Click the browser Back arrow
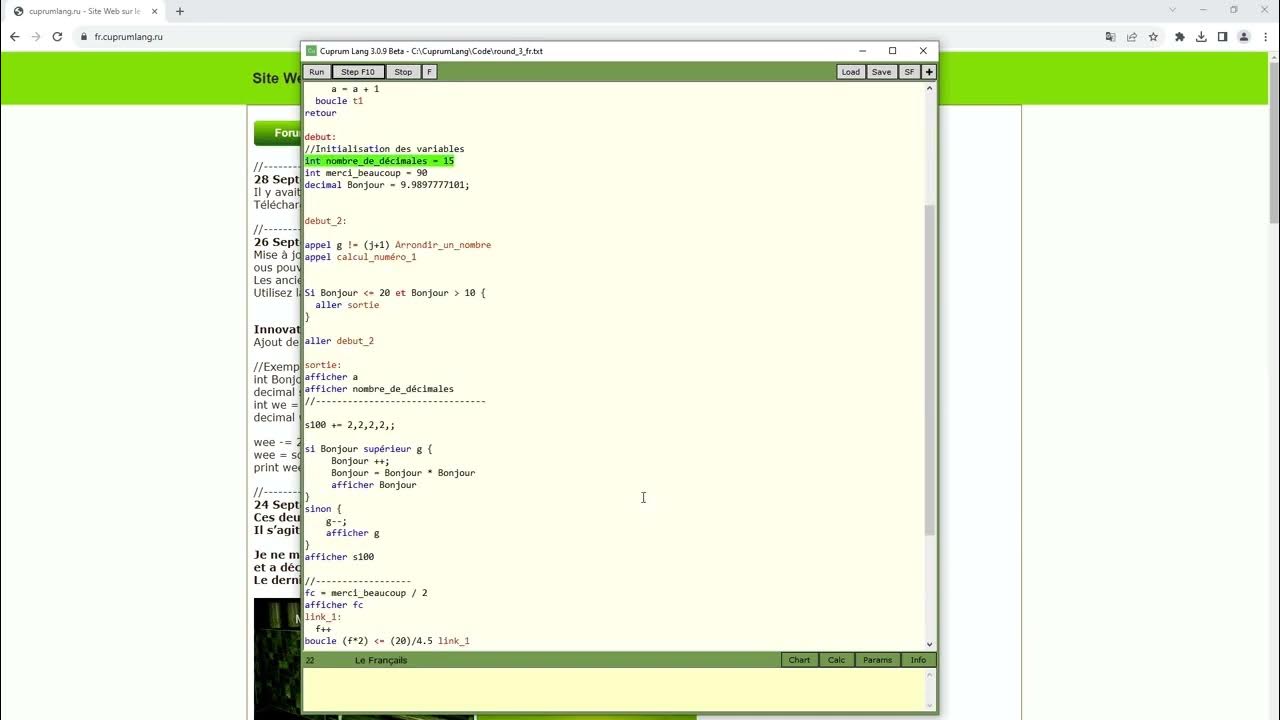Image resolution: width=1280 pixels, height=720 pixels. click(14, 37)
